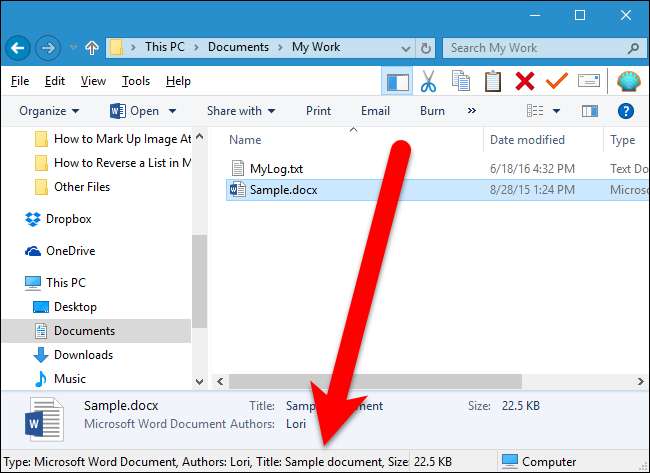The image size is (650, 473).
Task: Open the Help menu
Action: (178, 81)
